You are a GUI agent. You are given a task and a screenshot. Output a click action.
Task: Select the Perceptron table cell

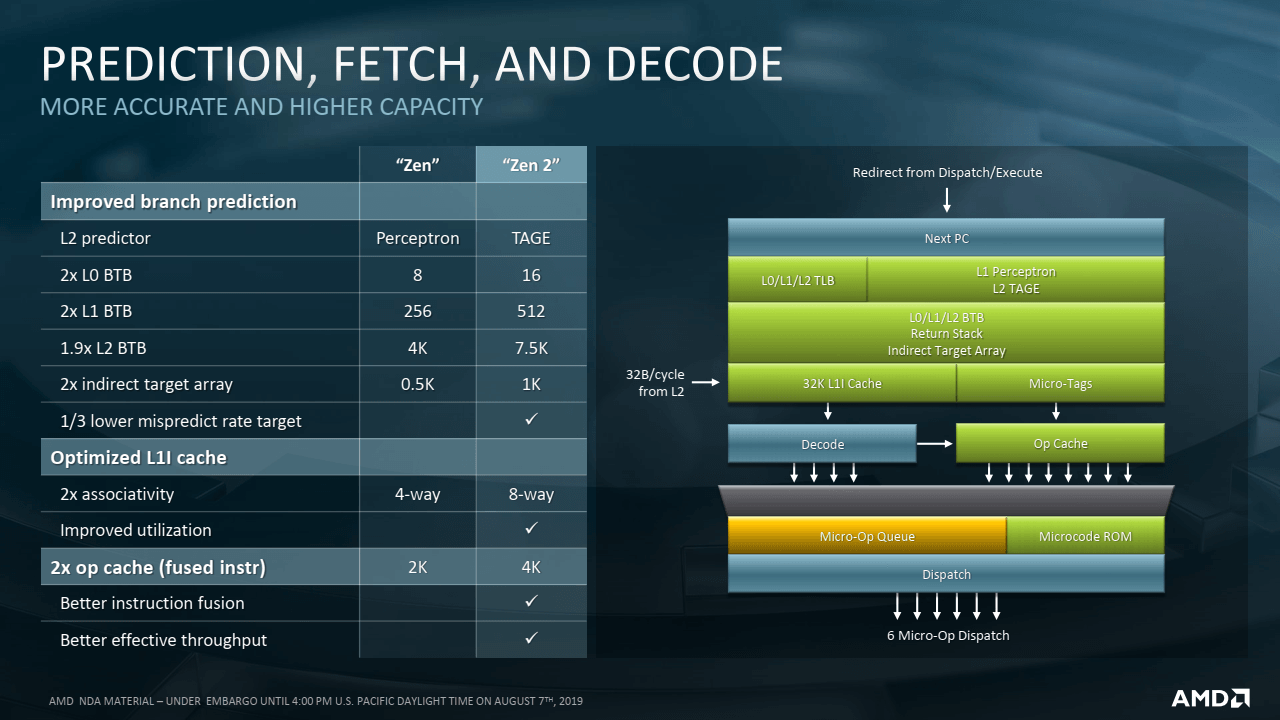coord(418,238)
